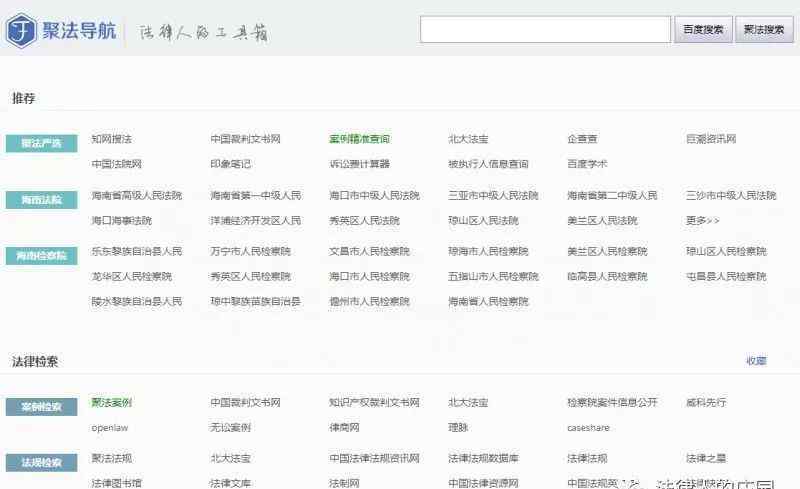This screenshot has height=489, width=800.
Task: Open the caseshare link
Action: coord(588,428)
